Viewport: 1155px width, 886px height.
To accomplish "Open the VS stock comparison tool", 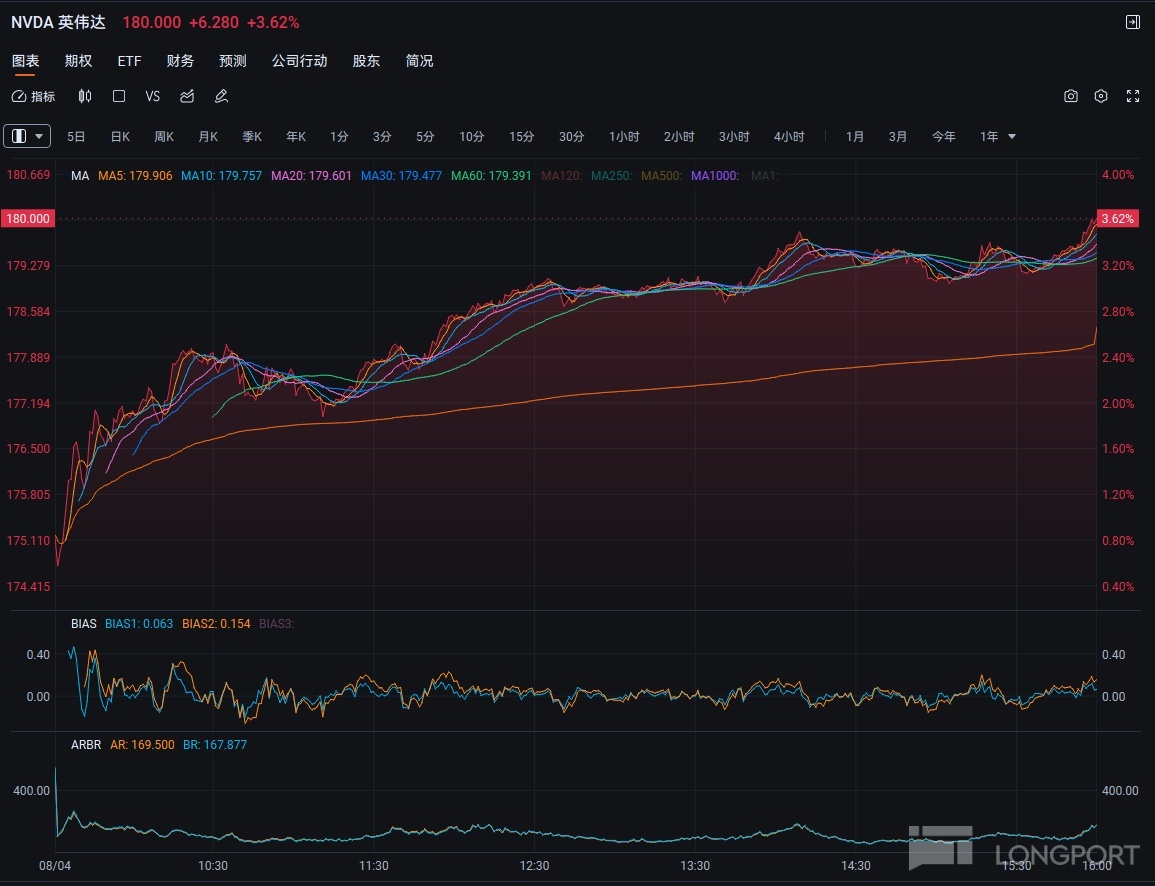I will pyautogui.click(x=153, y=97).
